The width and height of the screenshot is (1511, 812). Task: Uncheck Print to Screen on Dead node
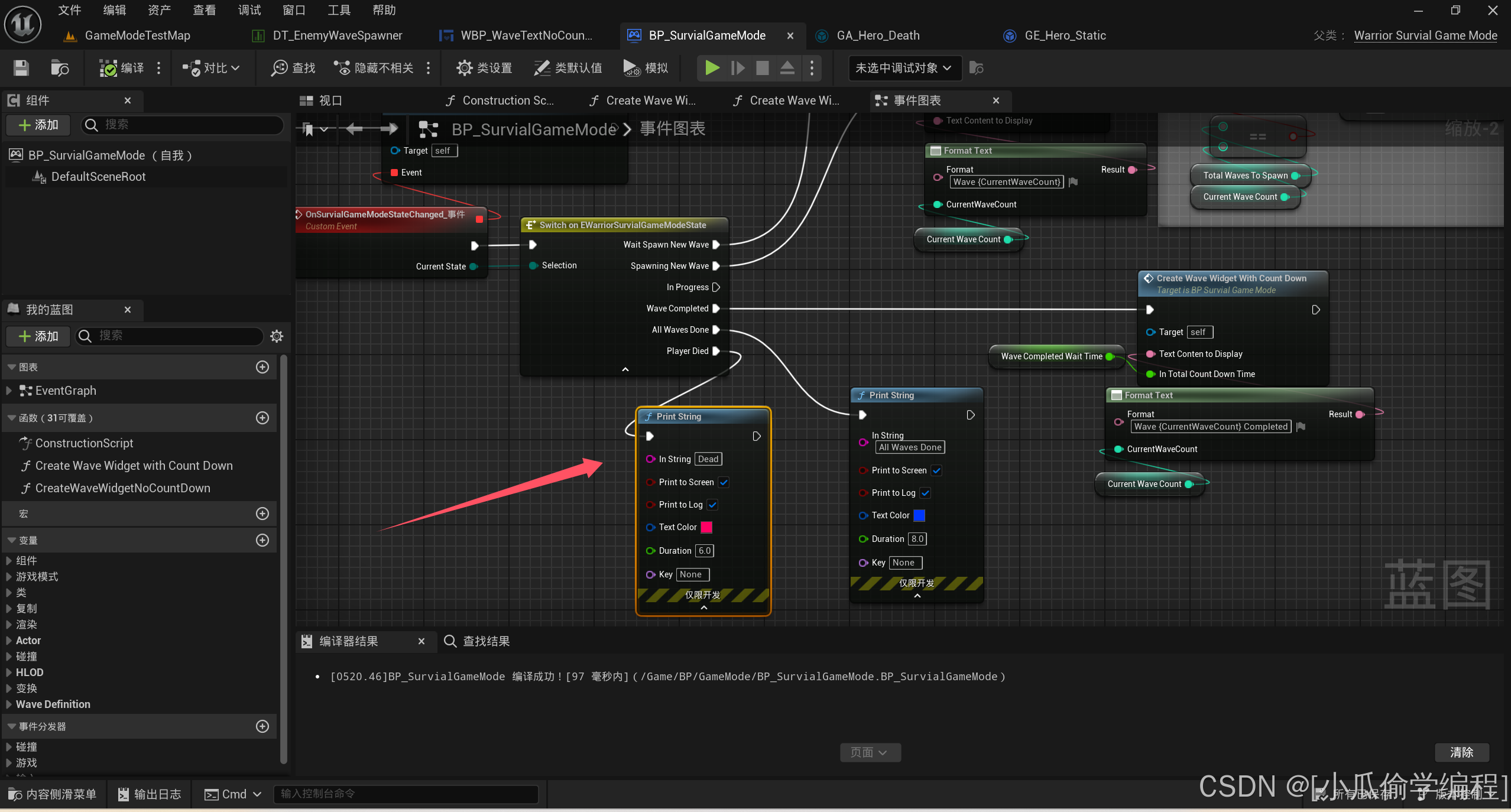724,482
